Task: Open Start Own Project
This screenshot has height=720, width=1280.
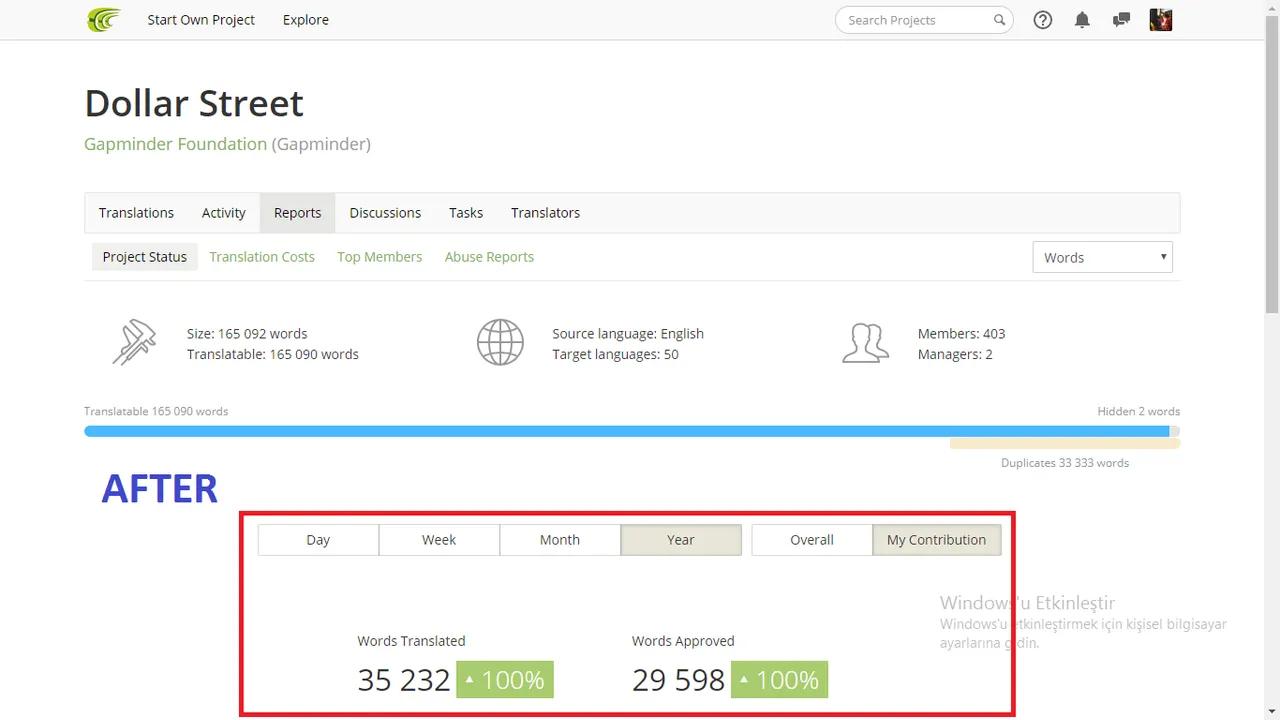Action: click(201, 20)
